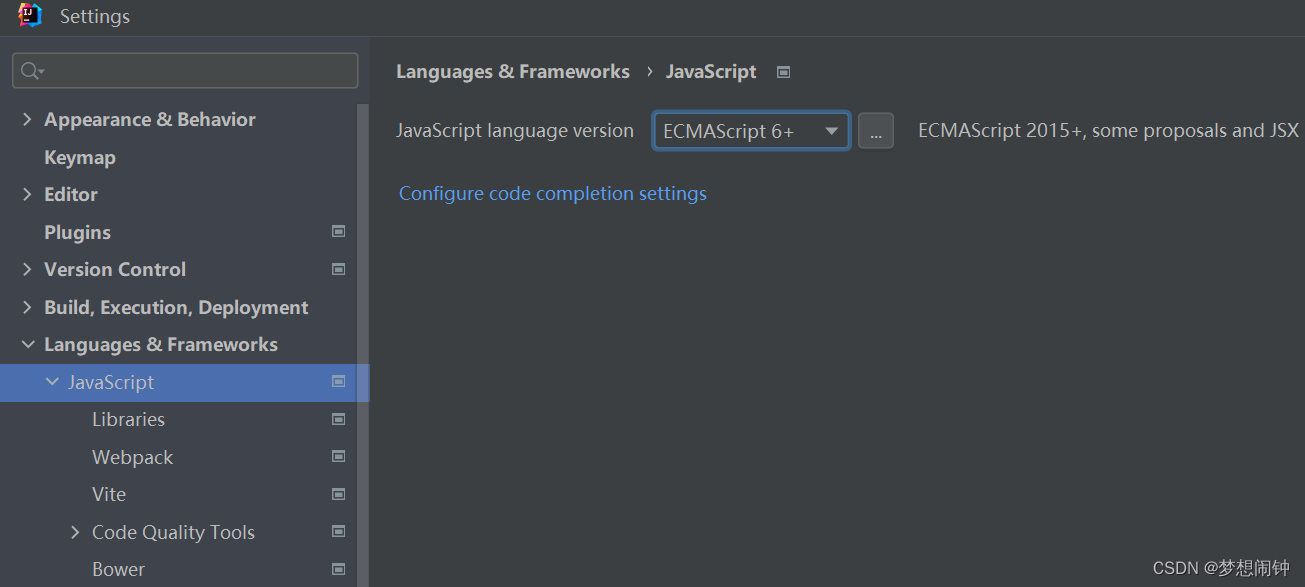Click the project-level icon next to Libraries
The width and height of the screenshot is (1305, 587).
(339, 419)
